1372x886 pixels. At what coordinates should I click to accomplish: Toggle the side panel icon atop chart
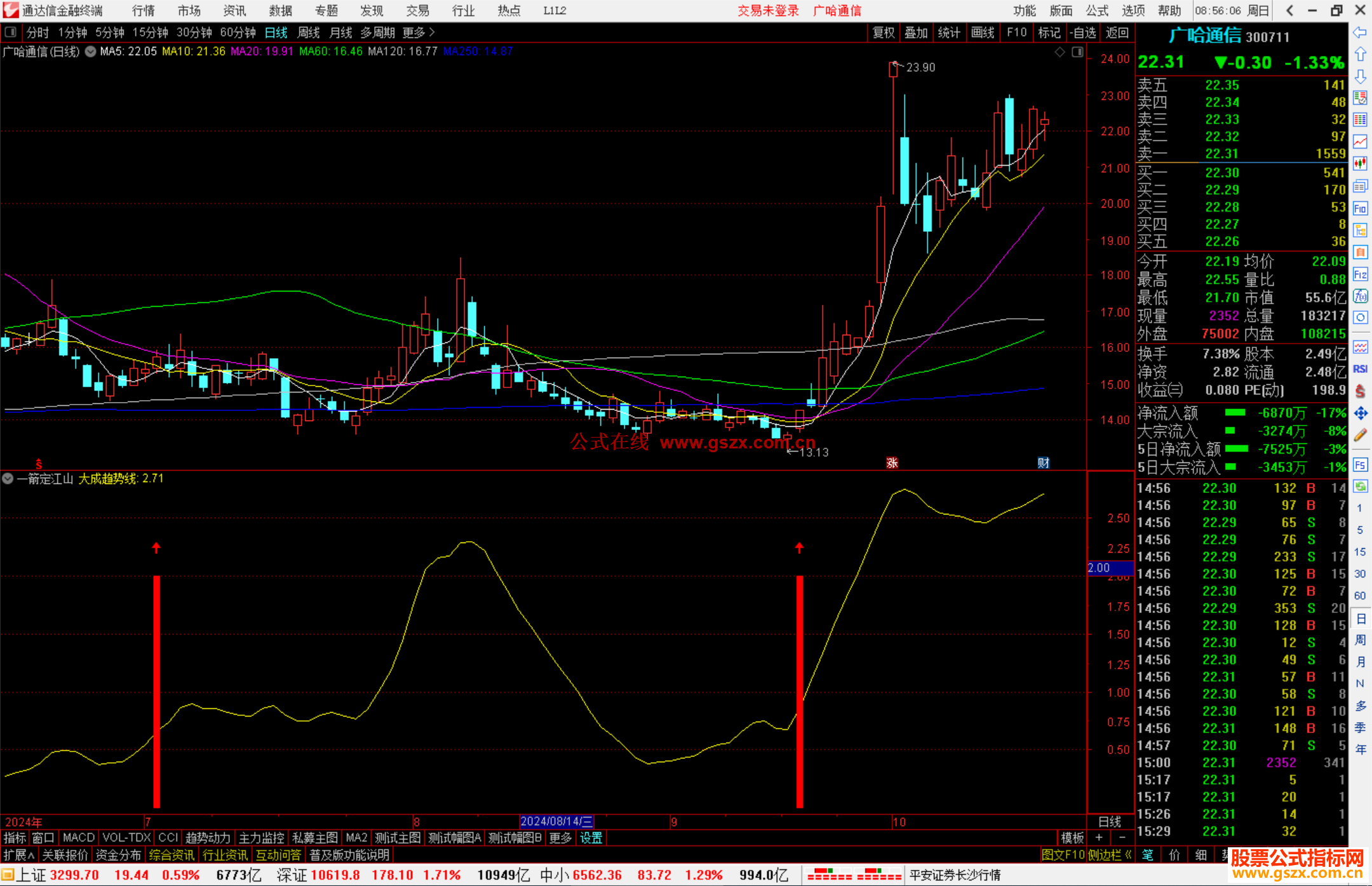coord(1077,52)
